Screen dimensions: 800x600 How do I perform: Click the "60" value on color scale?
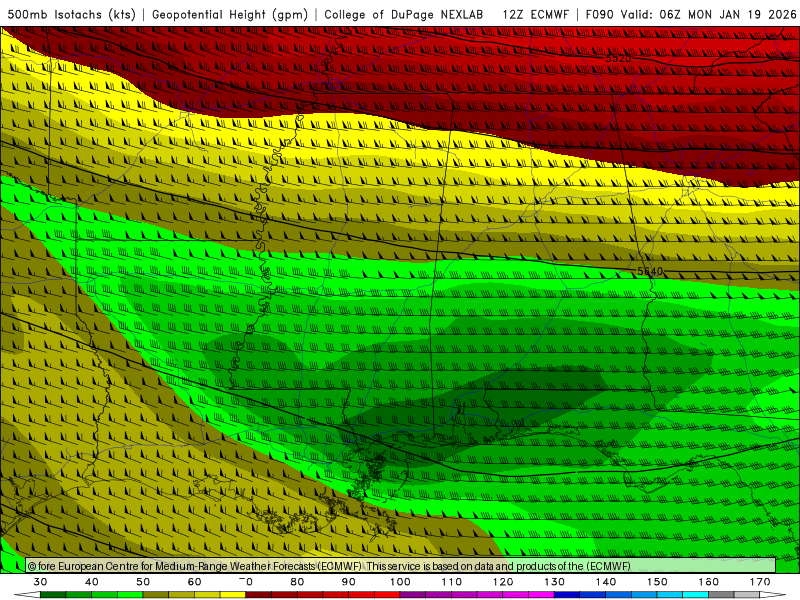(x=194, y=582)
